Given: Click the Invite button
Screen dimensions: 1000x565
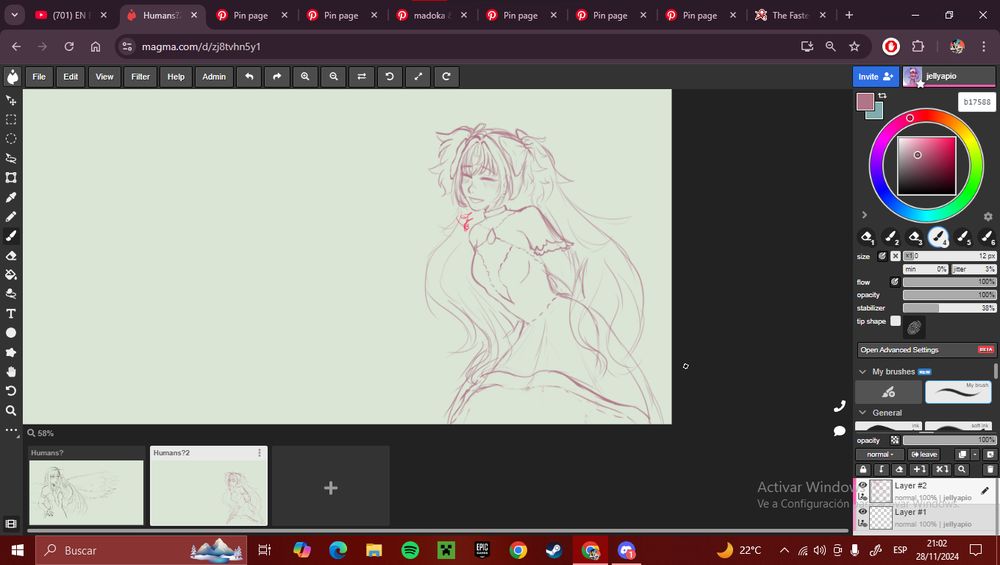Looking at the screenshot, I should pyautogui.click(x=876, y=77).
